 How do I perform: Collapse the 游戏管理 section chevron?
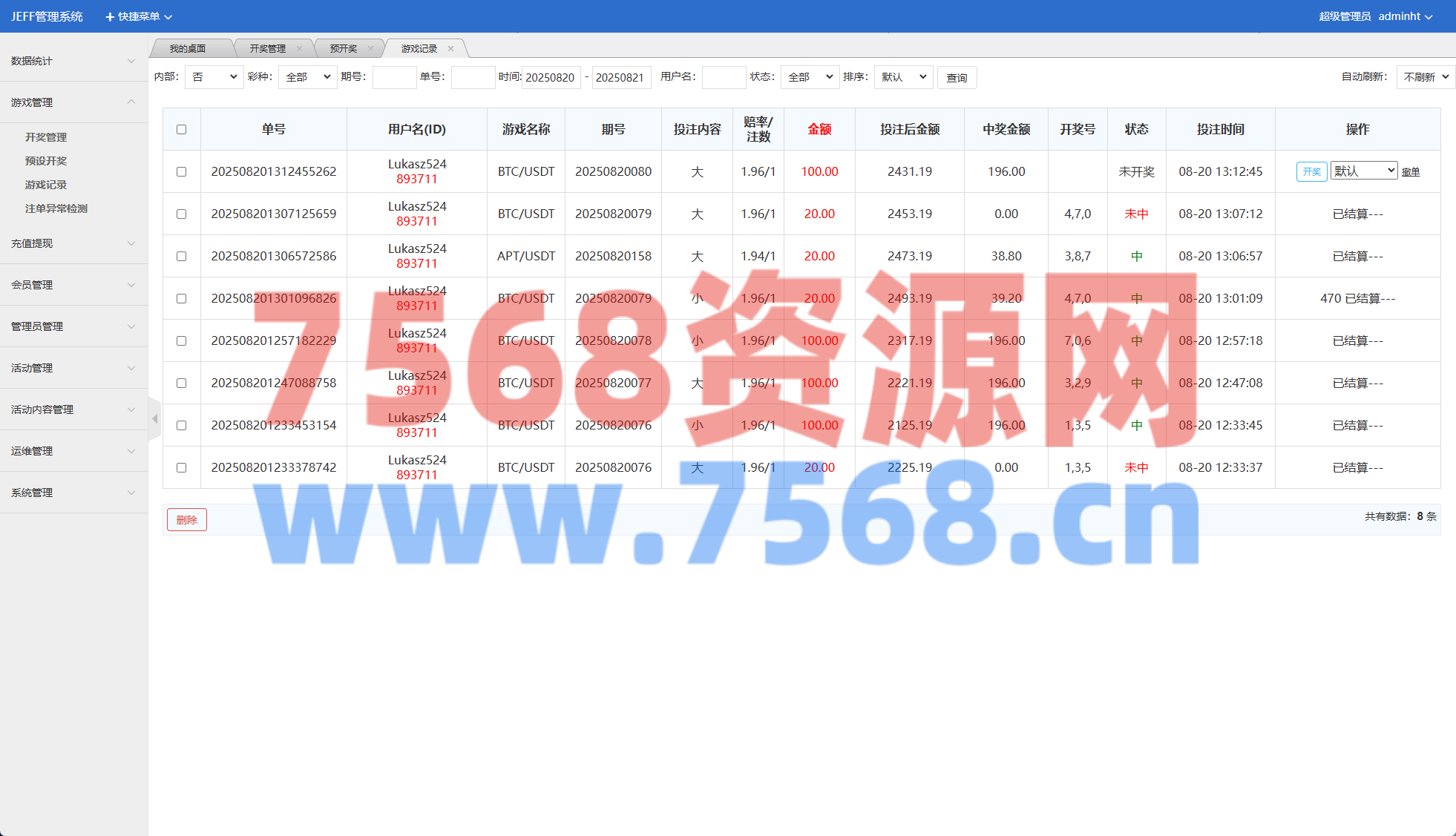[x=131, y=102]
